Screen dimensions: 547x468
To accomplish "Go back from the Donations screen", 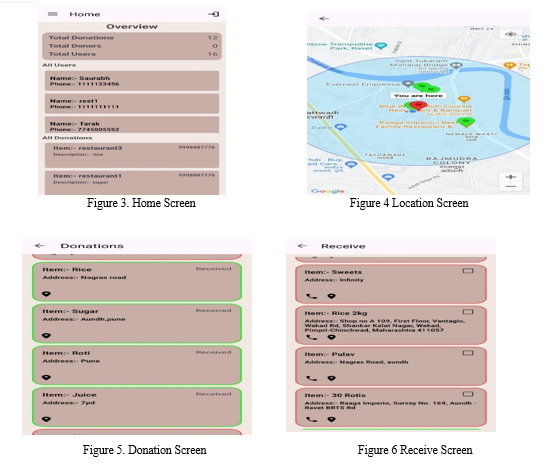I will tap(40, 246).
